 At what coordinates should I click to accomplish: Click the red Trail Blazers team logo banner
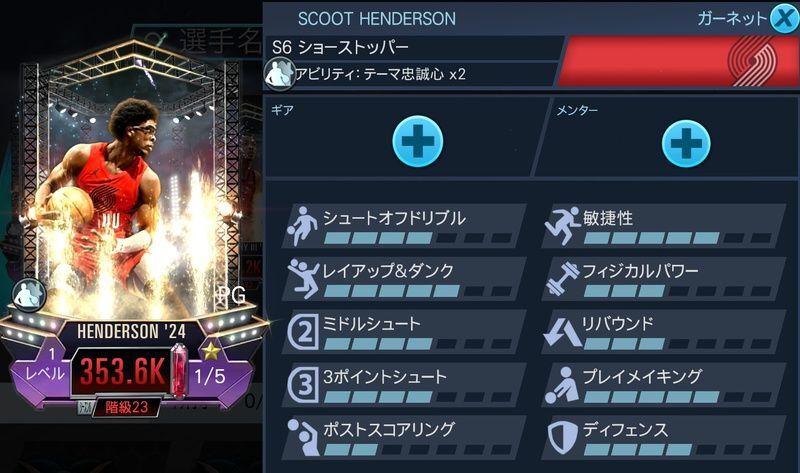[680, 61]
